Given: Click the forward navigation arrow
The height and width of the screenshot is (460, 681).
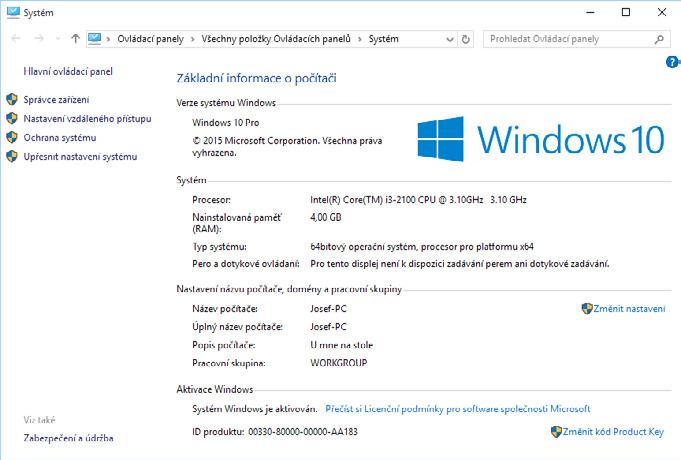Looking at the screenshot, I should (x=39, y=39).
